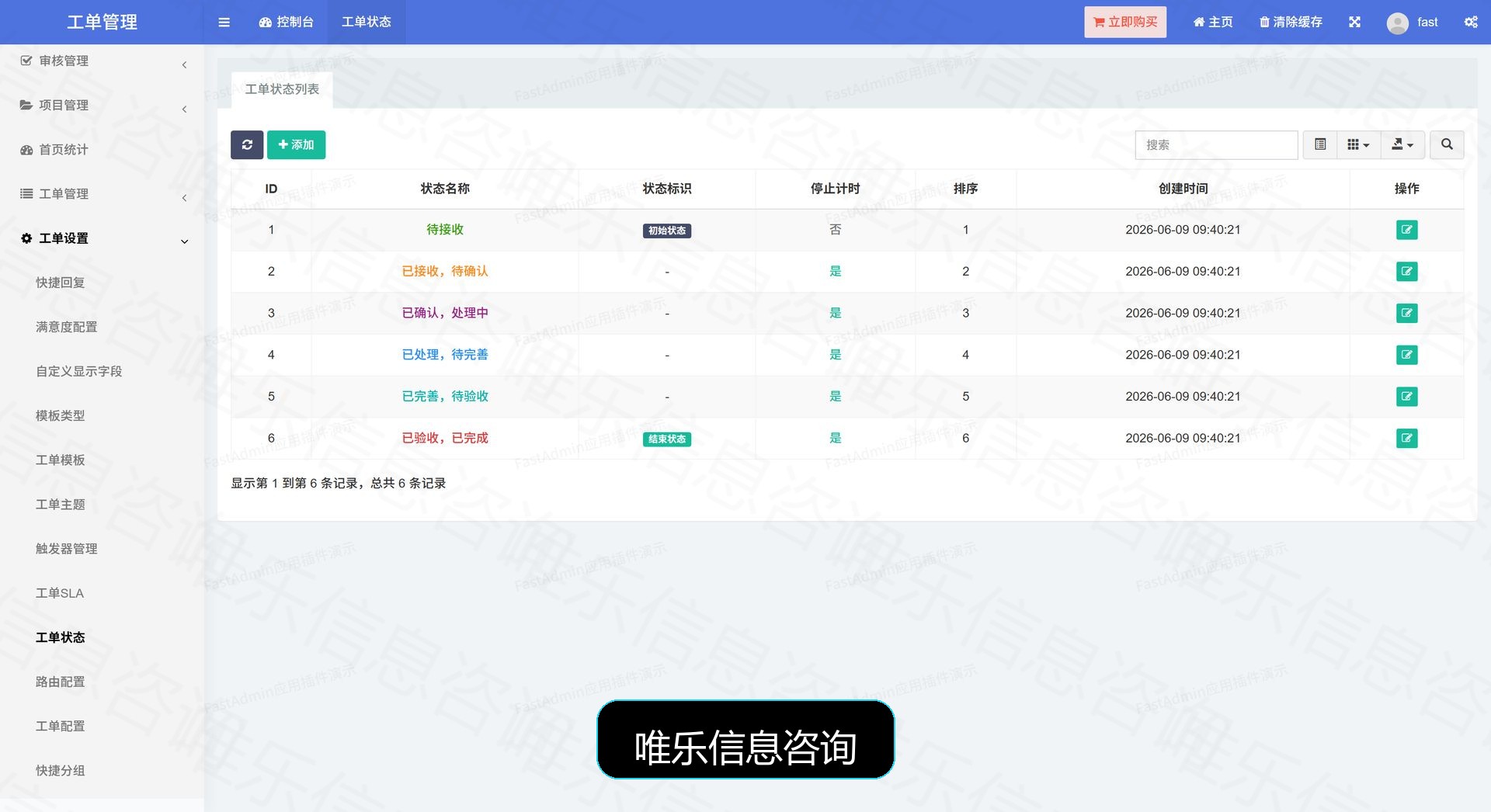
Task: Click the user avatar for fast
Action: (x=1397, y=23)
